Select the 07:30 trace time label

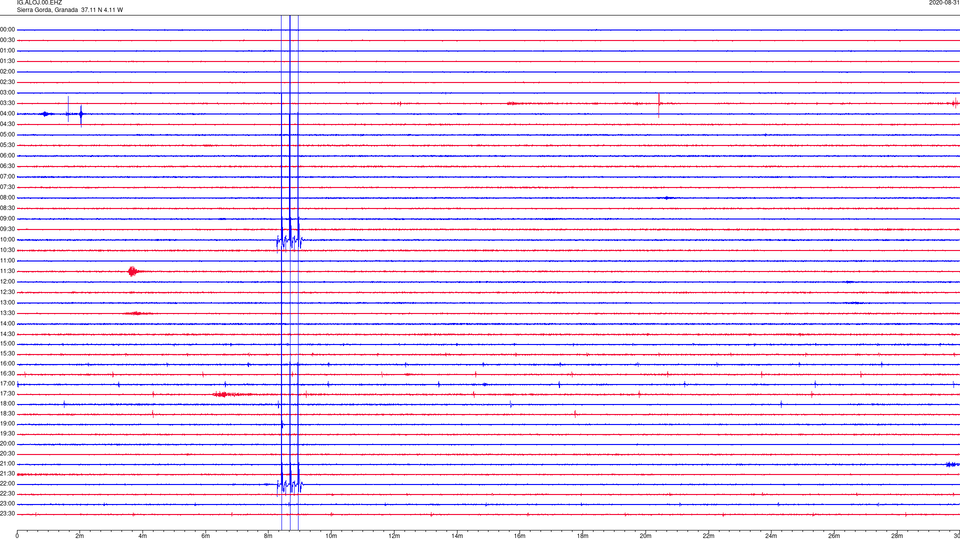7,187
